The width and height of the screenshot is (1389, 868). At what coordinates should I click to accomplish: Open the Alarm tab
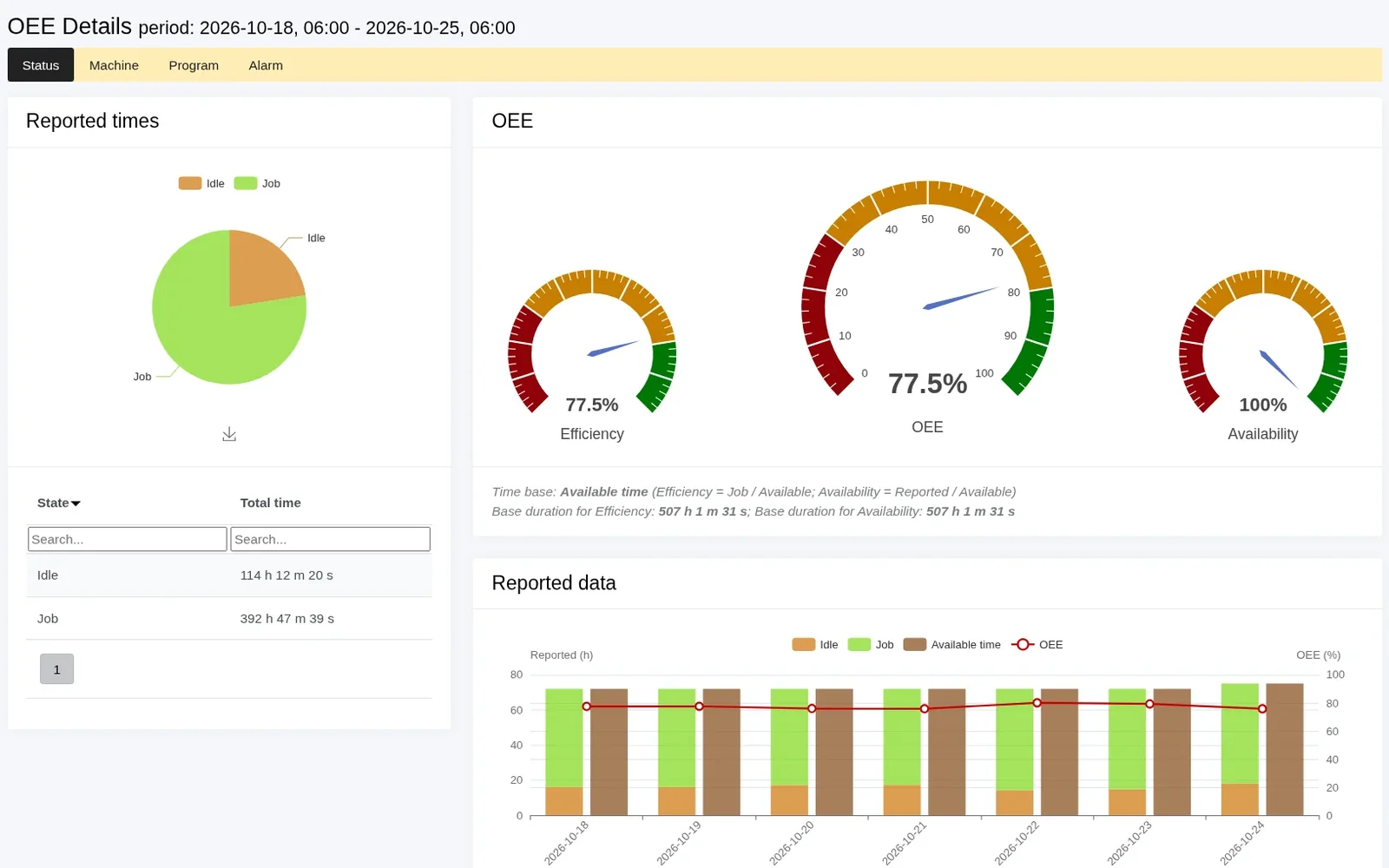click(x=266, y=65)
